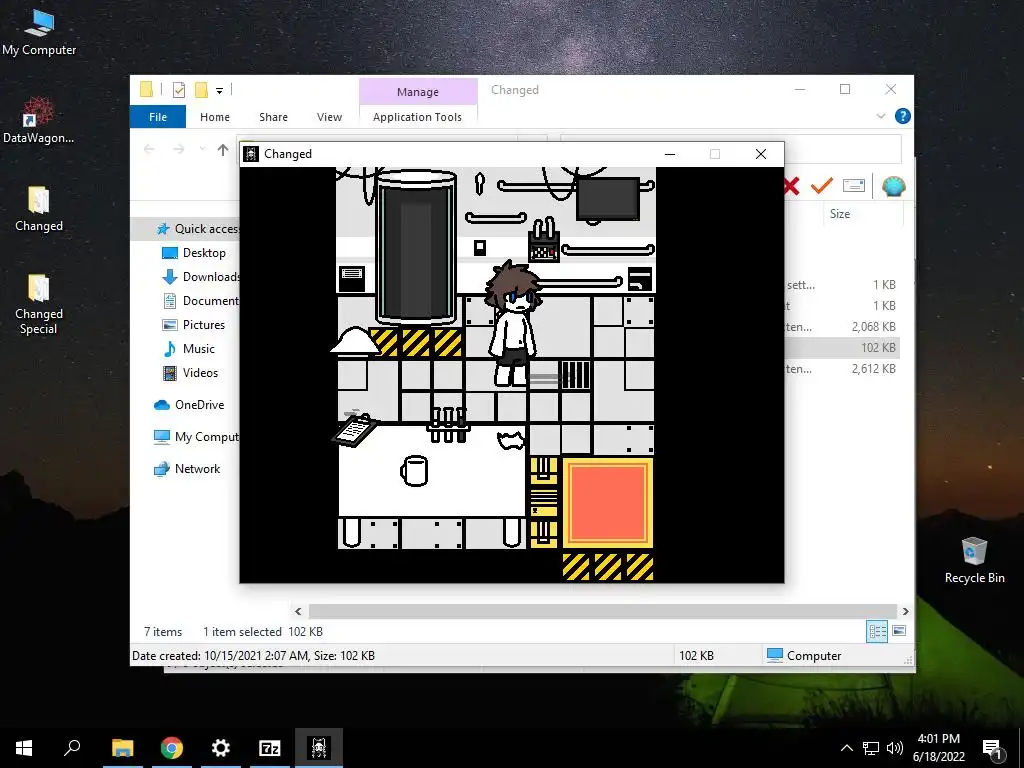This screenshot has width=1024, height=768.
Task: Click the blue shell icon in Explorer ribbon
Action: 893,186
